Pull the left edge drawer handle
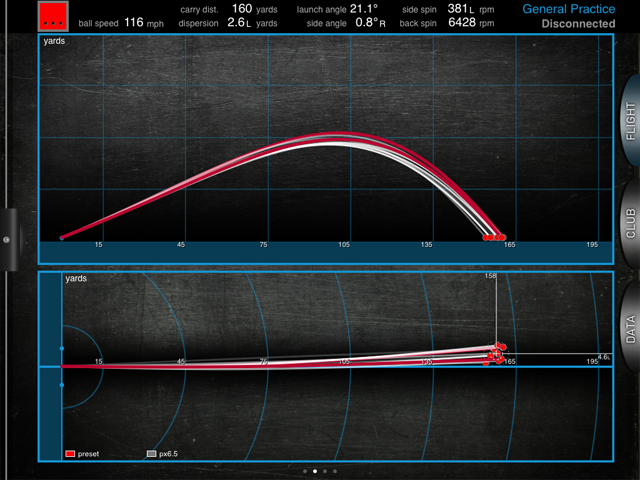This screenshot has height=480, width=640. tap(6, 238)
